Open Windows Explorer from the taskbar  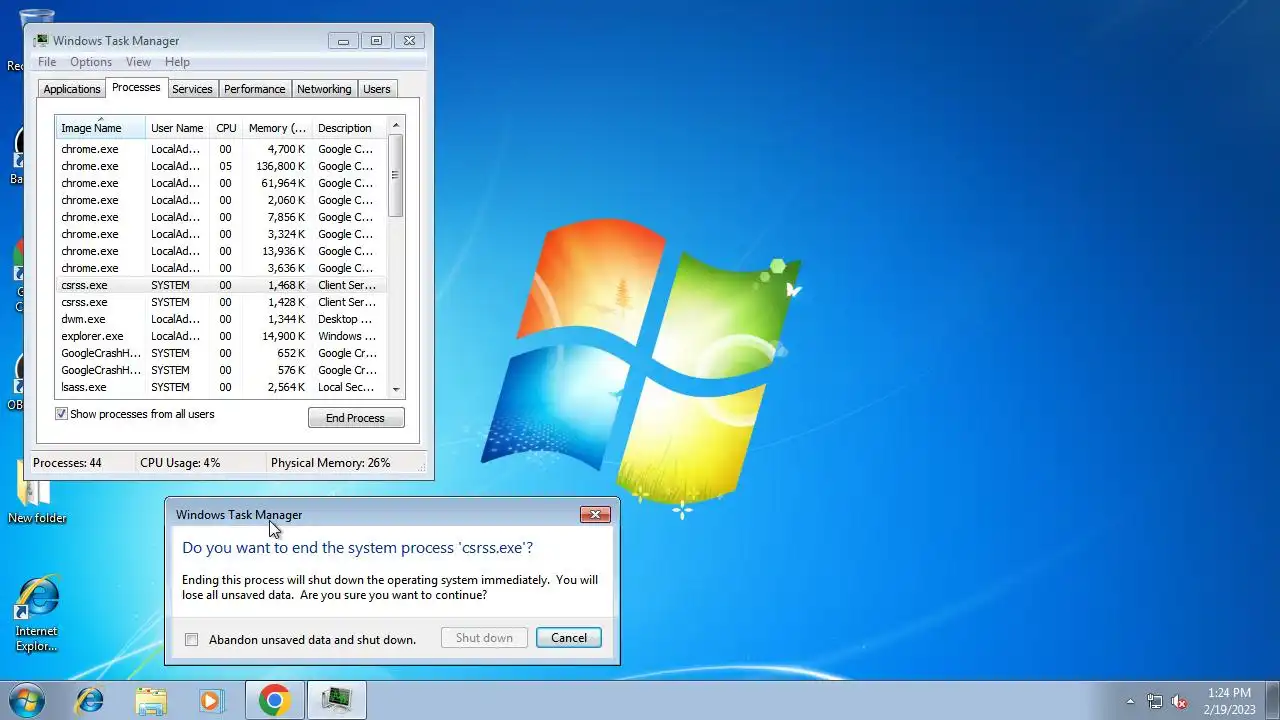point(151,700)
